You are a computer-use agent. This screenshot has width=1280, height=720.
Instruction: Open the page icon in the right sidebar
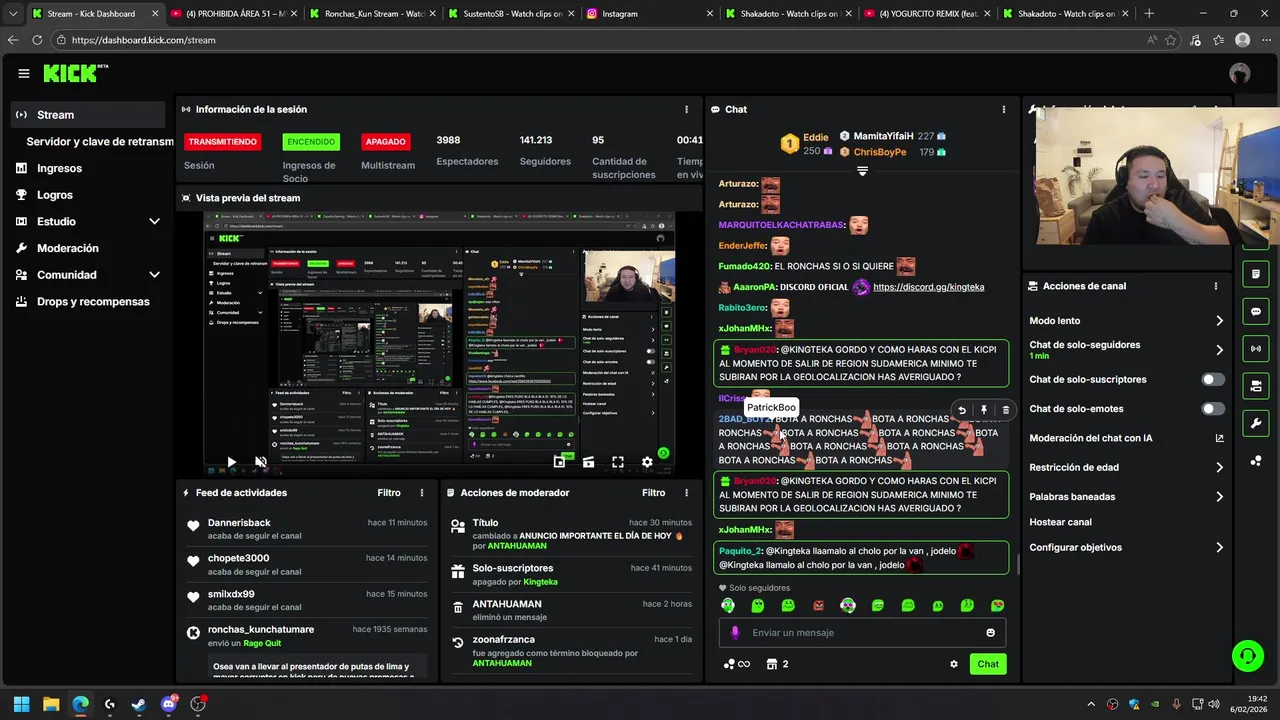(1256, 274)
